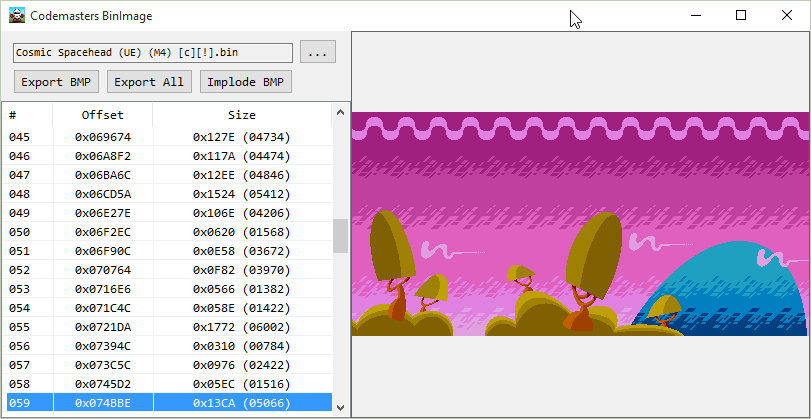Click offset 0x069674
Viewport: 811px width, 419px height.
(102, 137)
